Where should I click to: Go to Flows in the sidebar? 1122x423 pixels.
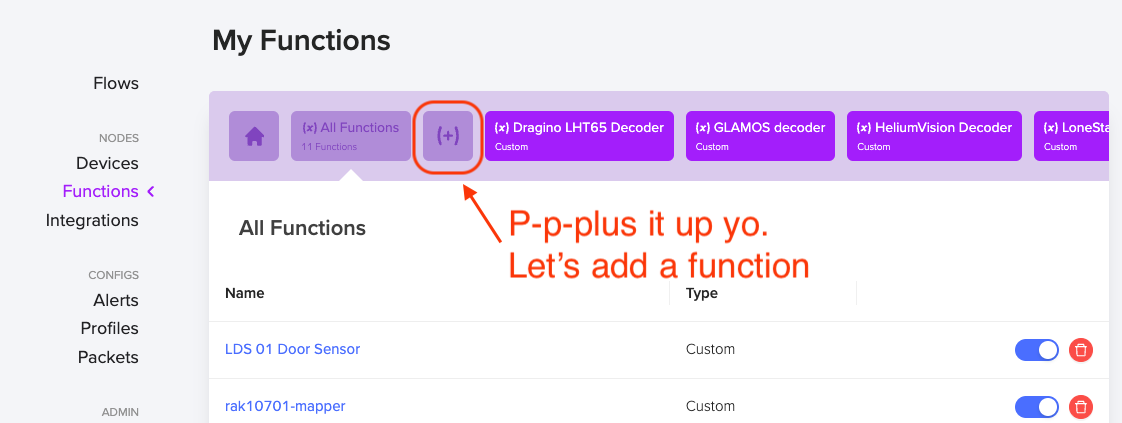pyautogui.click(x=116, y=83)
